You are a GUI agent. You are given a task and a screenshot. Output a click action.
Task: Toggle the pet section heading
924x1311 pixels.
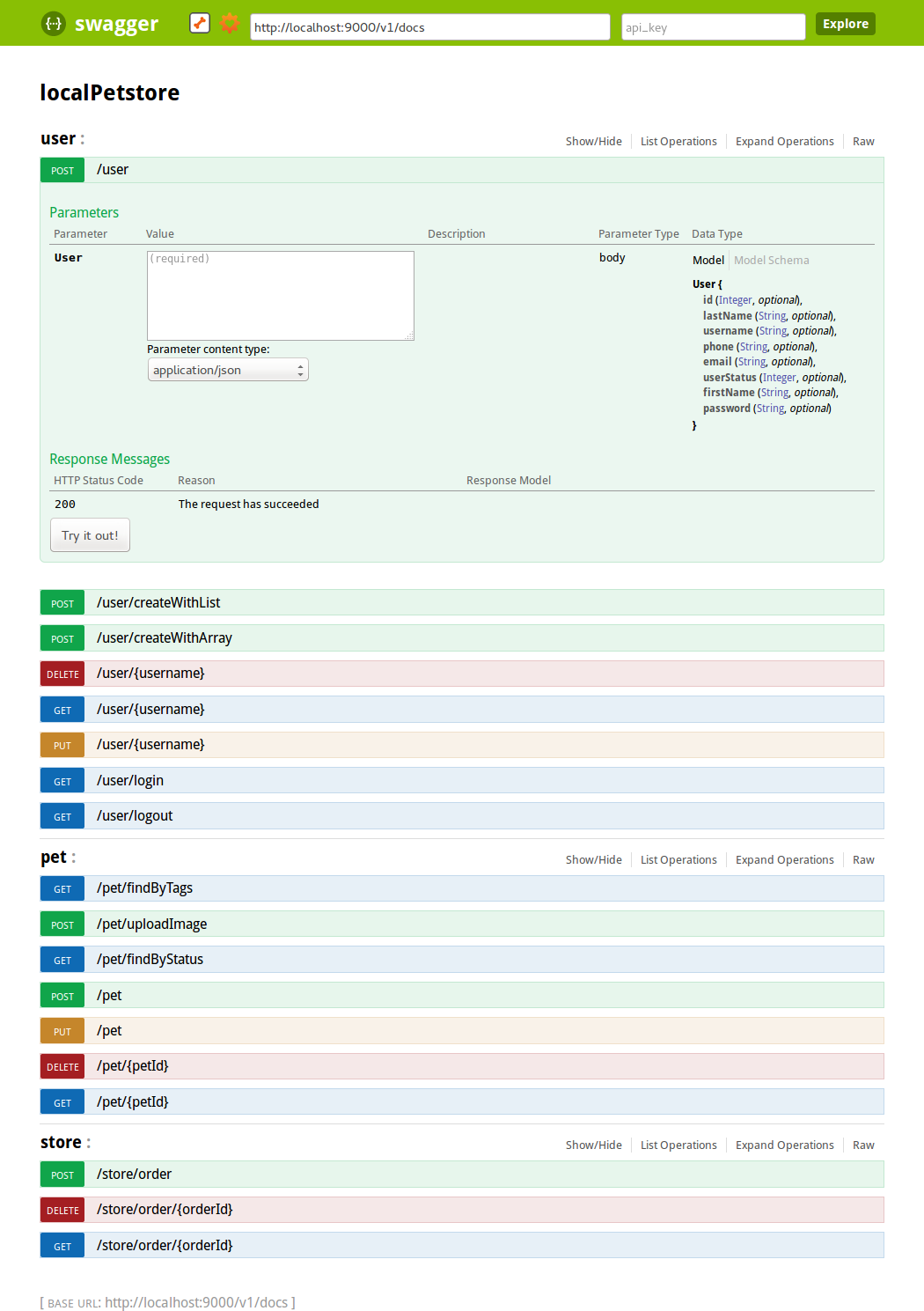coord(54,858)
